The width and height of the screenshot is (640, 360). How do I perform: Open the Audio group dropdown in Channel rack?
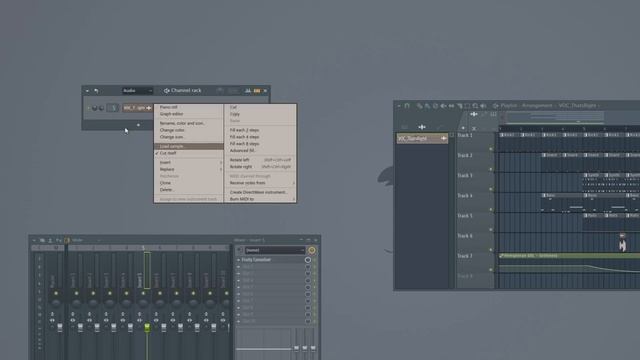click(138, 91)
